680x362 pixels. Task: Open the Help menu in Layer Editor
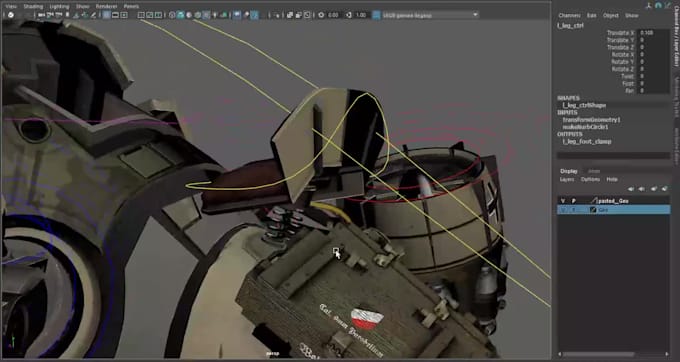(x=612, y=179)
